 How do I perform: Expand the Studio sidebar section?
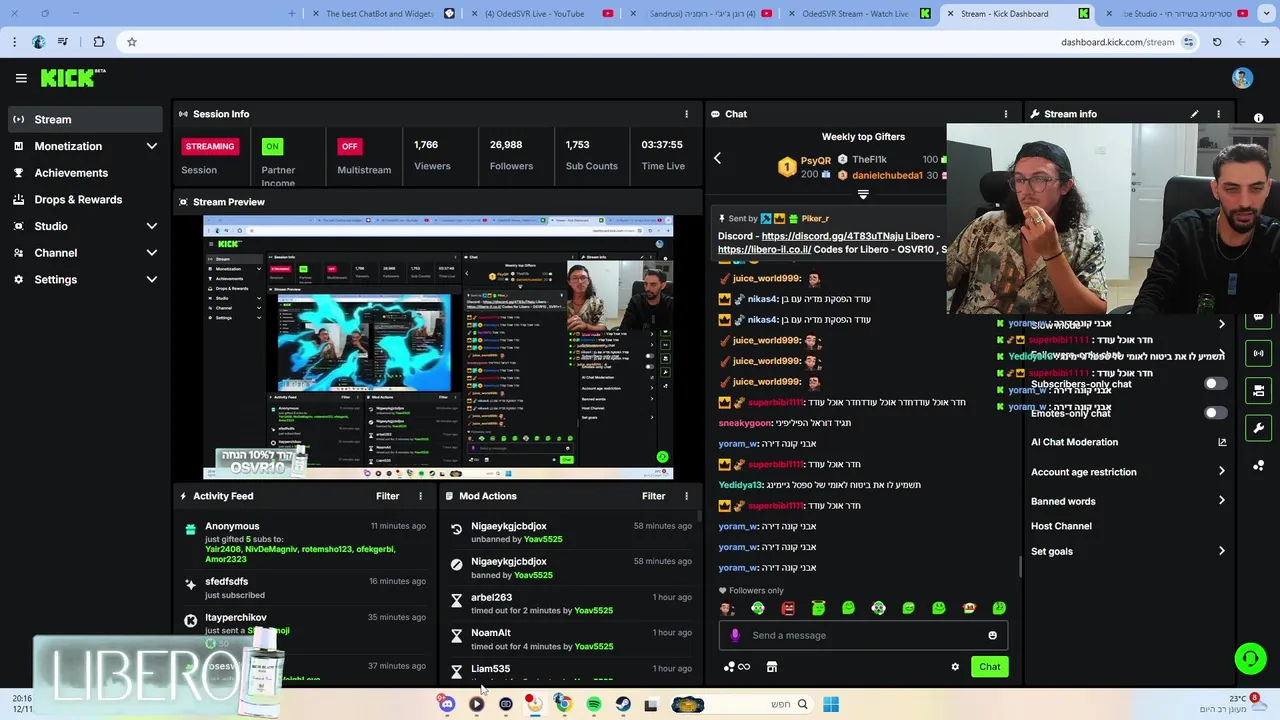pyautogui.click(x=151, y=226)
